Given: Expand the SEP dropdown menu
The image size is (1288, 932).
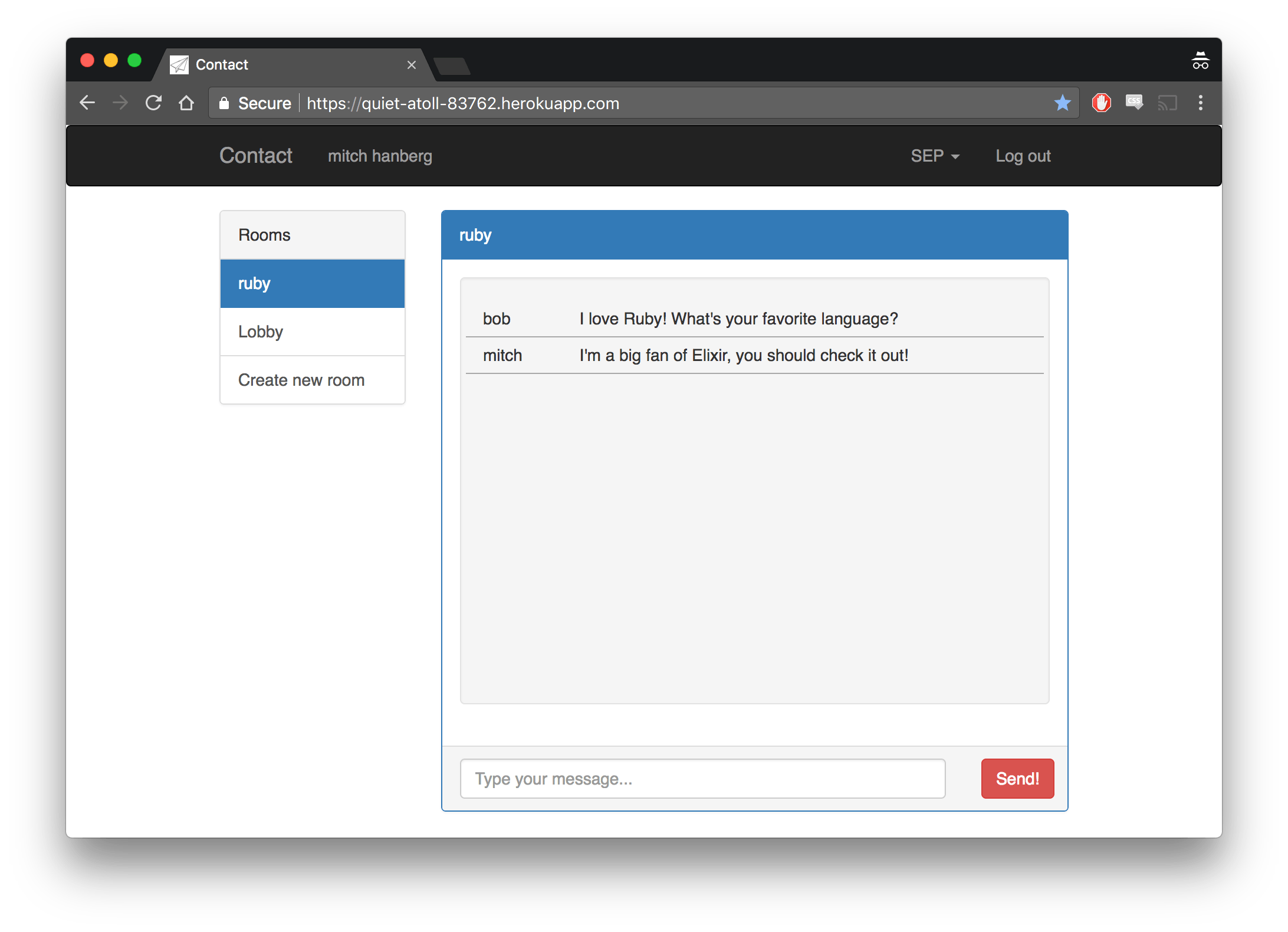Looking at the screenshot, I should tap(935, 156).
